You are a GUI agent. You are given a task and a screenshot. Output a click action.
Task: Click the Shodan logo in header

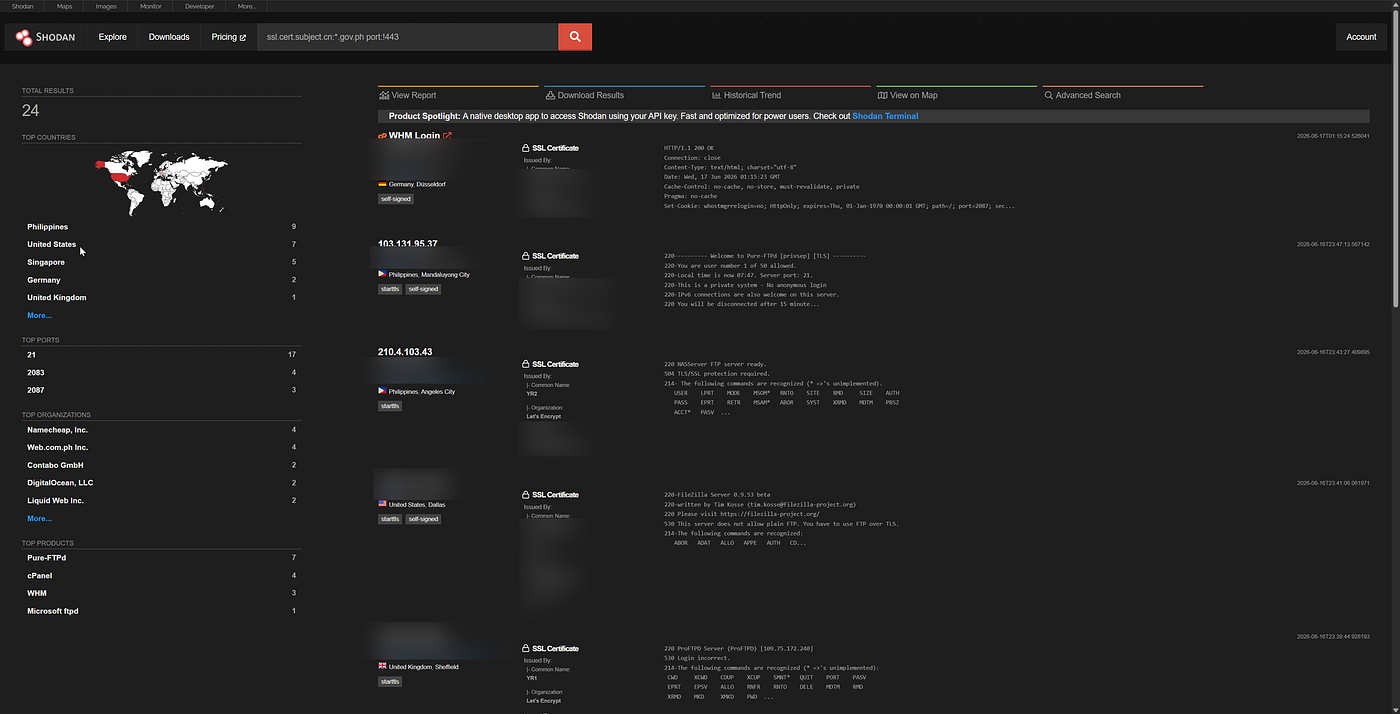44,37
